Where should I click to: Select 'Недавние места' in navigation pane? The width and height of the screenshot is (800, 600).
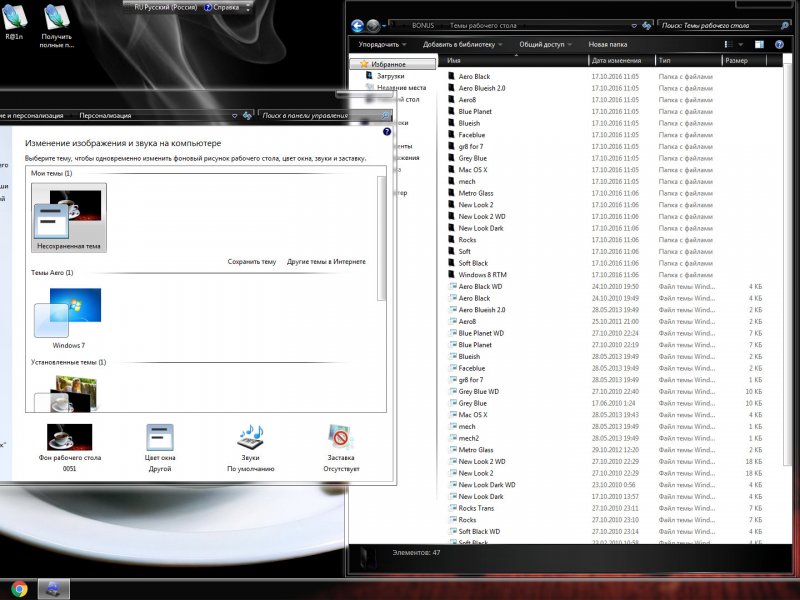click(402, 88)
